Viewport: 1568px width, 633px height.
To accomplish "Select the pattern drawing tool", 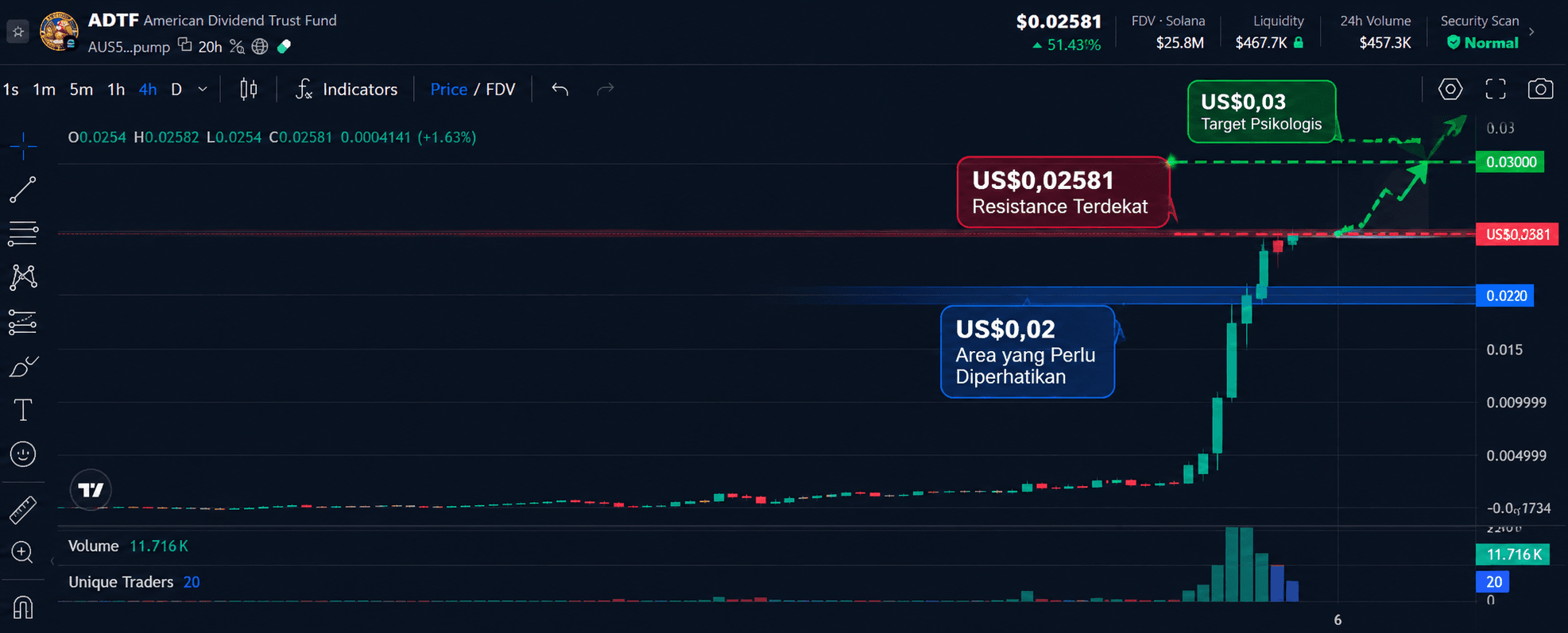I will point(23,277).
